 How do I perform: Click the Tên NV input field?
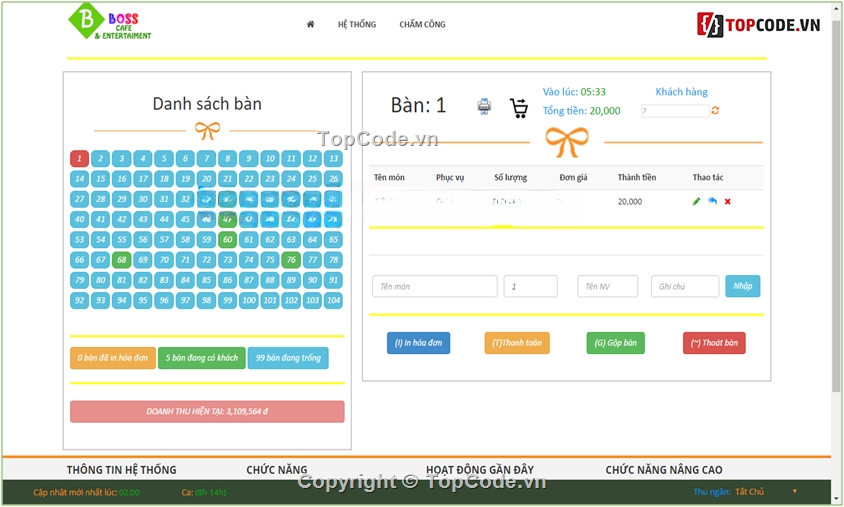(x=607, y=286)
